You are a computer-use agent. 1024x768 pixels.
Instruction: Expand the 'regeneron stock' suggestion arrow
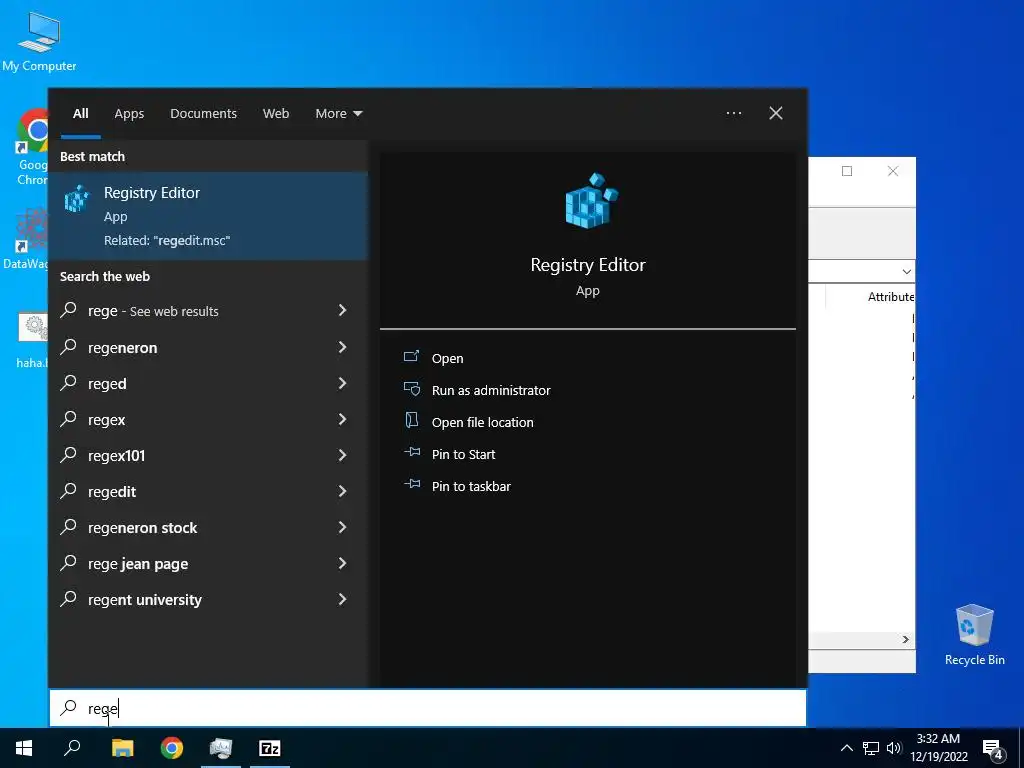[342, 526]
